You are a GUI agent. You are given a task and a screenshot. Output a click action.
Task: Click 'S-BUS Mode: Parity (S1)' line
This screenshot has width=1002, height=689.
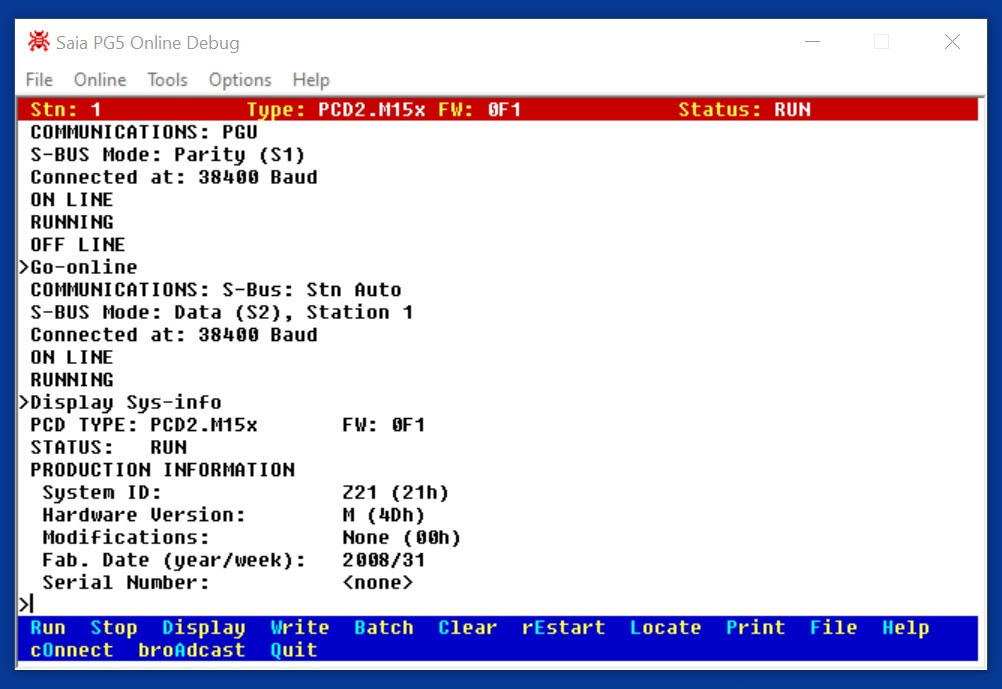(167, 155)
